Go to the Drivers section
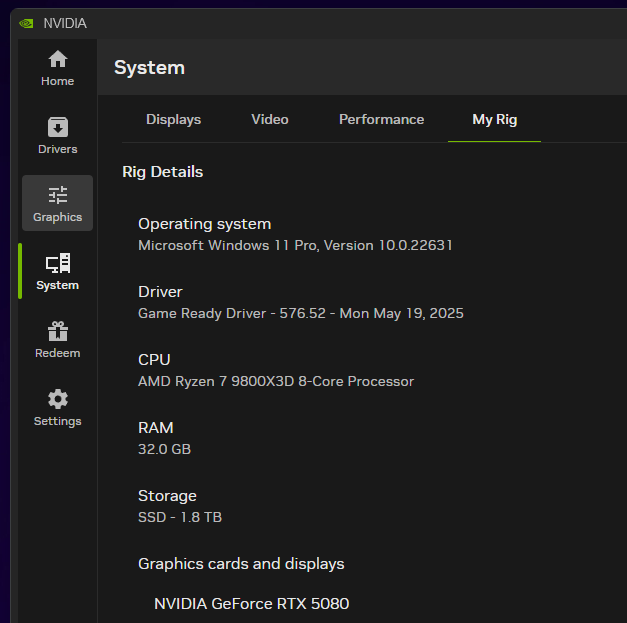The image size is (627, 623). point(58,135)
